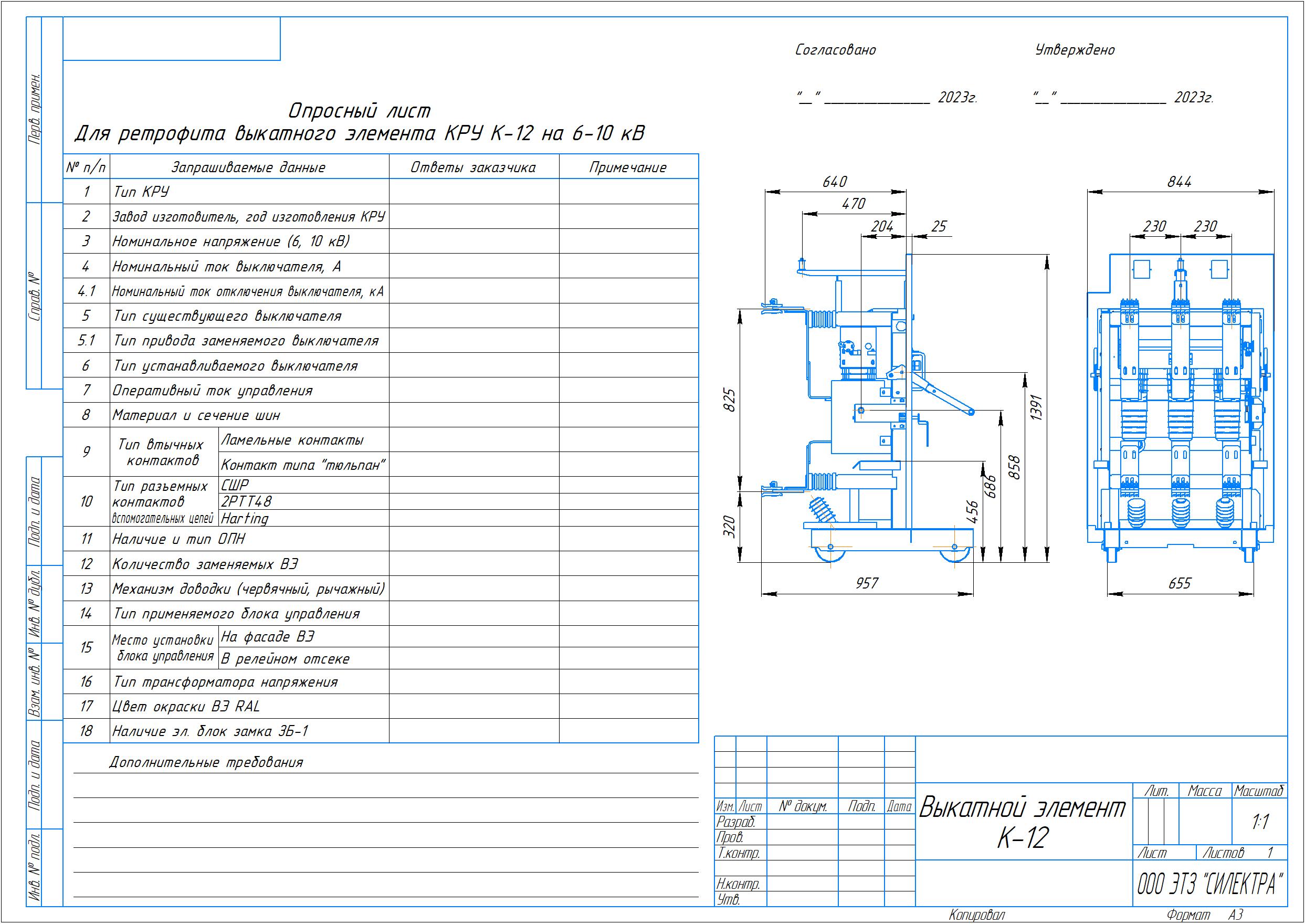This screenshot has width=1305, height=924.
Task: Click the 655 width dimension
Action: 1180,583
